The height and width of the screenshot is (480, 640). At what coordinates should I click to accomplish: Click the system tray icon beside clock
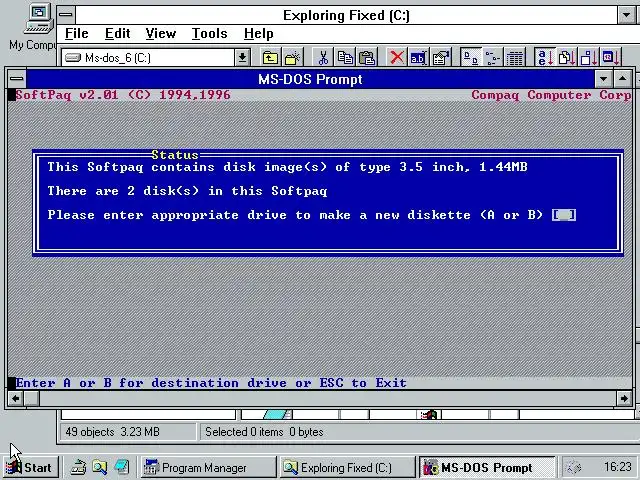(x=574, y=467)
